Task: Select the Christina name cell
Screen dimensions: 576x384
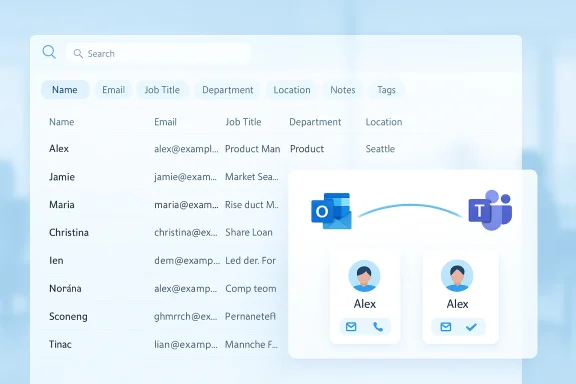Action: point(69,233)
